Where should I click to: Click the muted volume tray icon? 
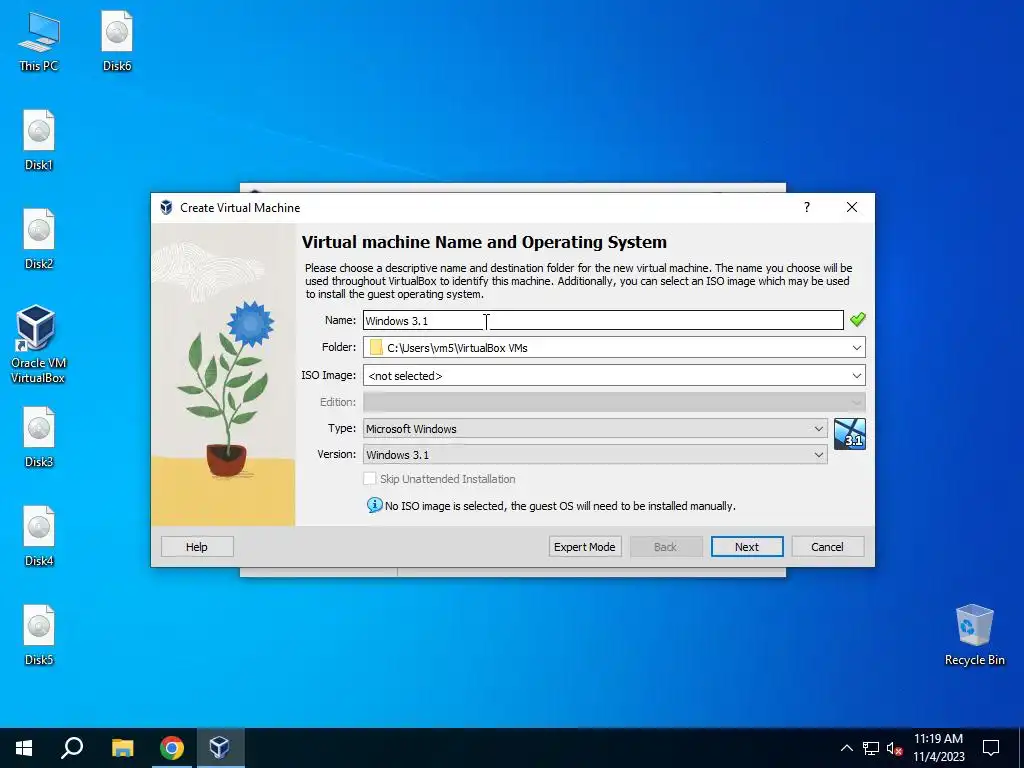tap(894, 748)
